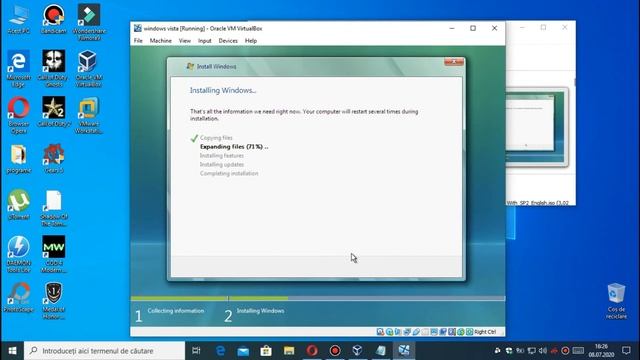This screenshot has height=360, width=640.
Task: Click the volume icon in system tray
Action: (542, 351)
